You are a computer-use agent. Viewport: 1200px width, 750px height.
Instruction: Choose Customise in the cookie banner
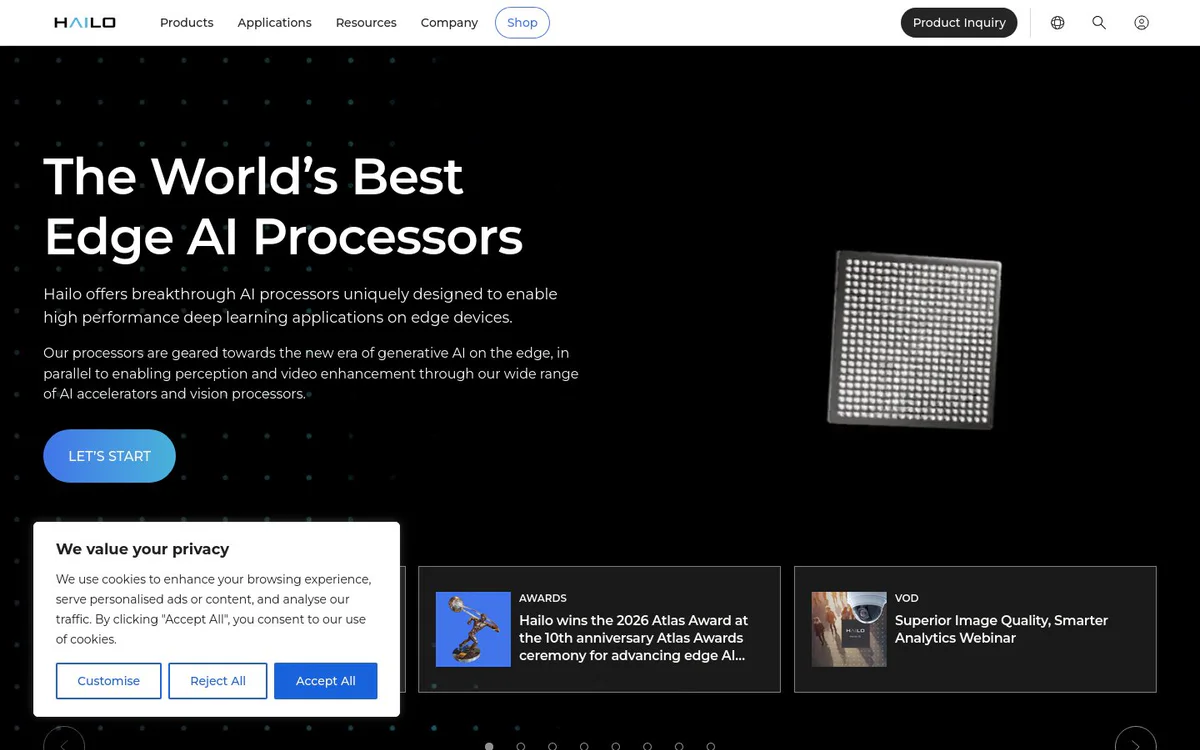point(109,681)
